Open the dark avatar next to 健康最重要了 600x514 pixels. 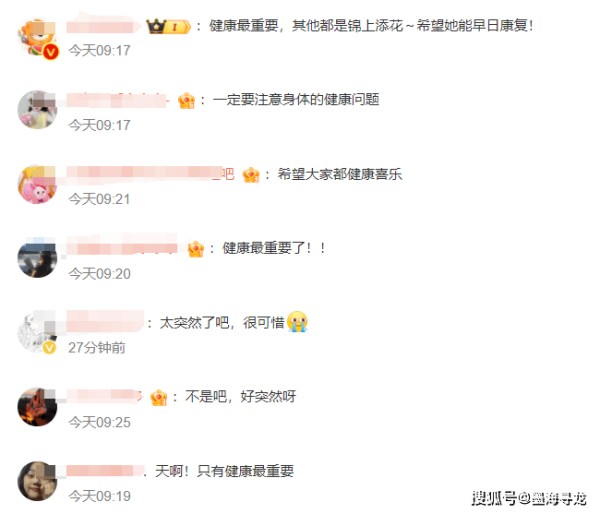pyautogui.click(x=38, y=258)
